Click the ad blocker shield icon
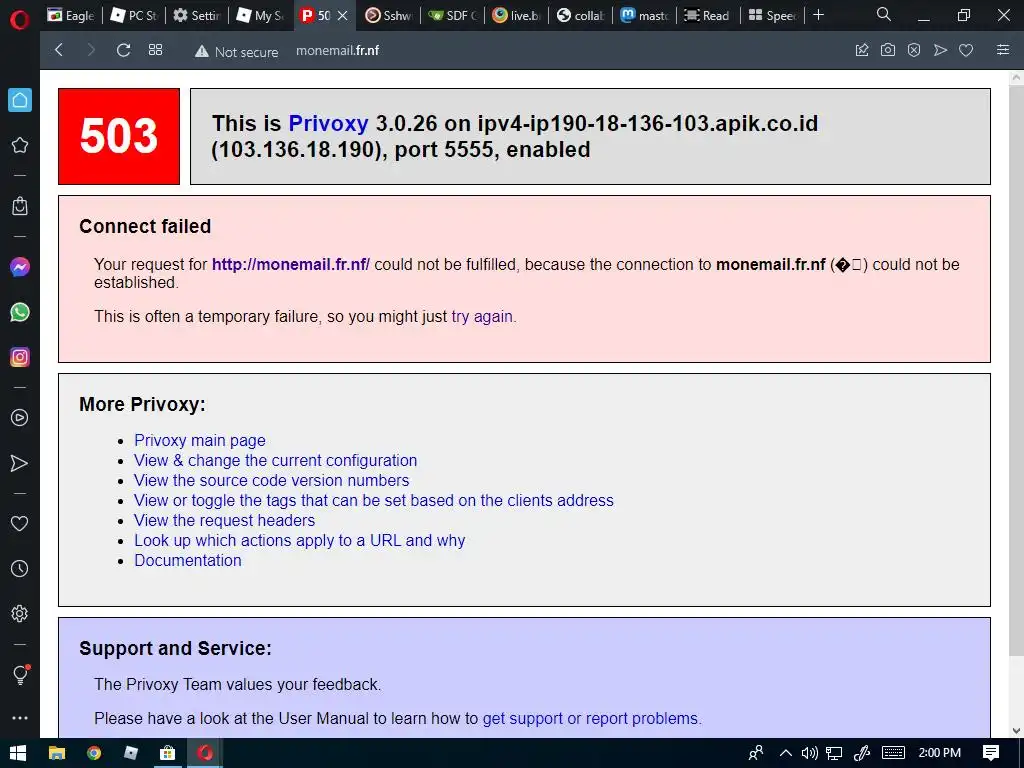 coord(914,50)
